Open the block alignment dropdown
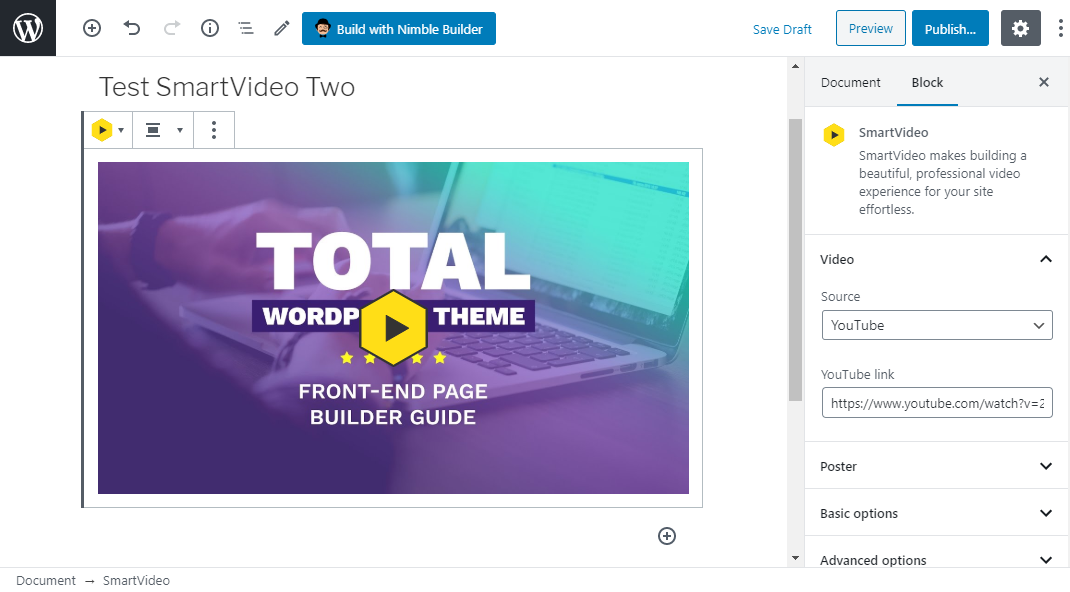The width and height of the screenshot is (1070, 592). pyautogui.click(x=163, y=130)
